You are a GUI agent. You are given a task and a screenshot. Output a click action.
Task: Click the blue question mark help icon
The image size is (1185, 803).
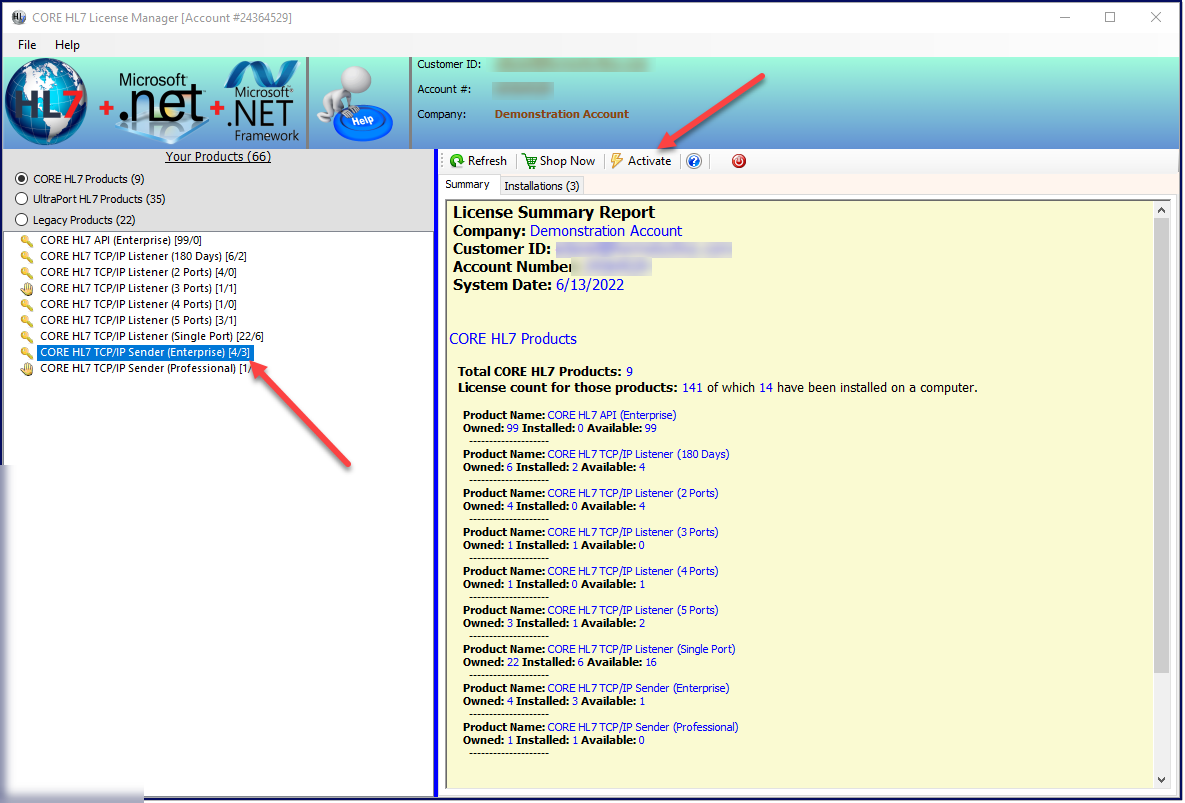[694, 161]
